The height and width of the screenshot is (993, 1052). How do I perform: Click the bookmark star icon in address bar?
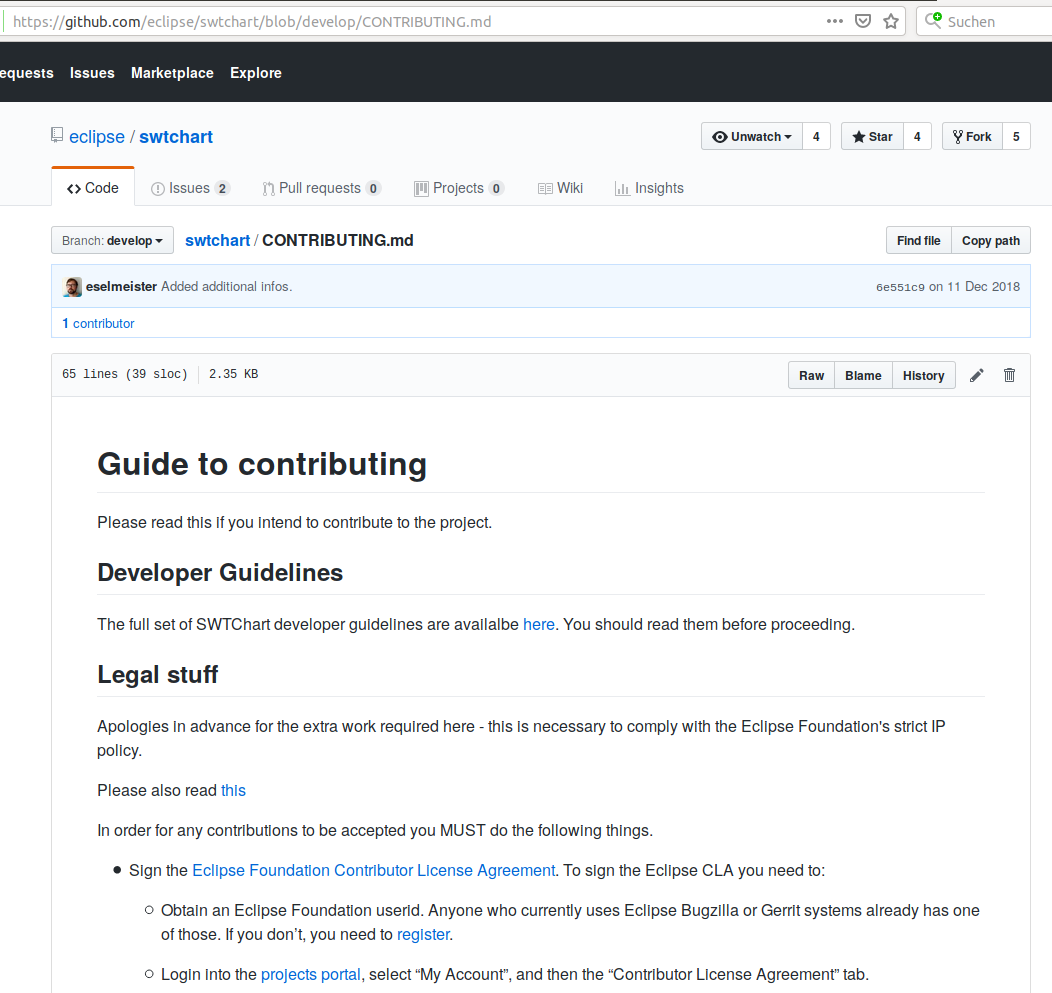coord(891,21)
